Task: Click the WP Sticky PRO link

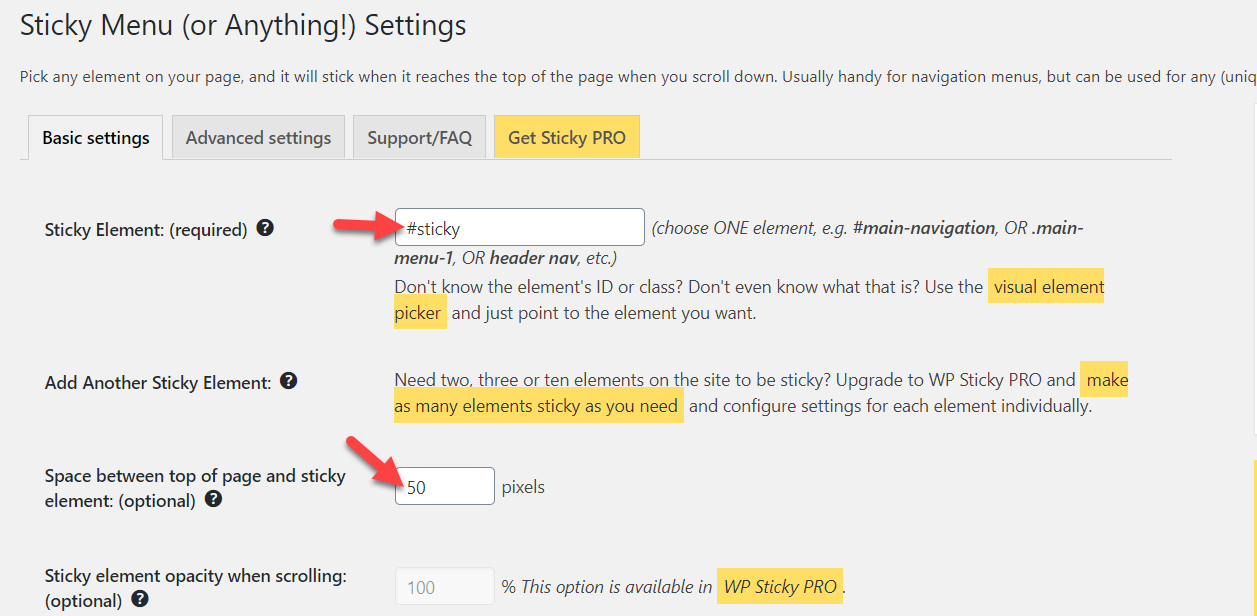Action: (780, 587)
